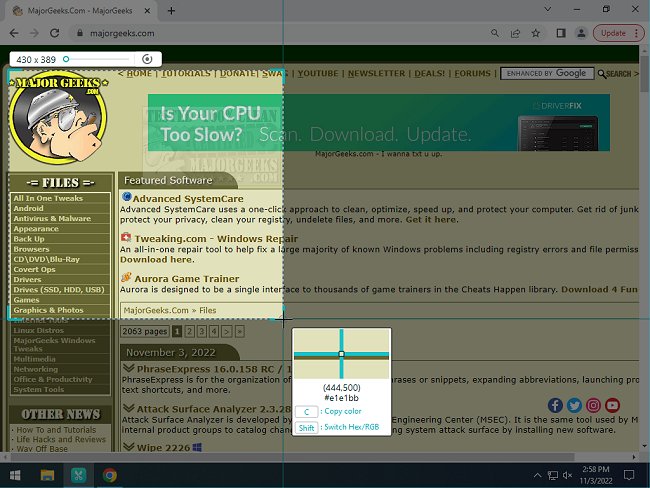Click the Advanced SystemCare blue icon

point(126,197)
